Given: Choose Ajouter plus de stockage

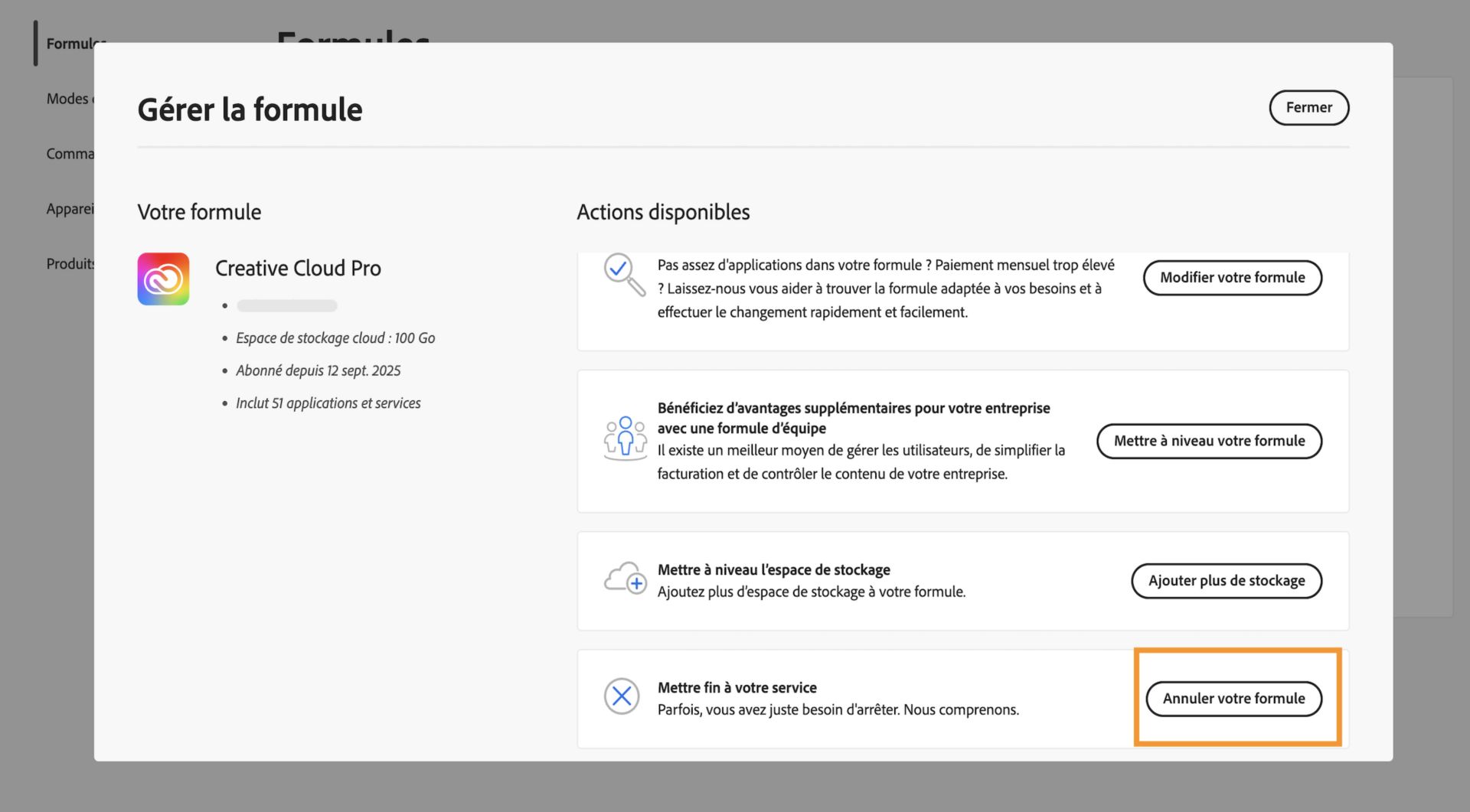Looking at the screenshot, I should pyautogui.click(x=1226, y=581).
